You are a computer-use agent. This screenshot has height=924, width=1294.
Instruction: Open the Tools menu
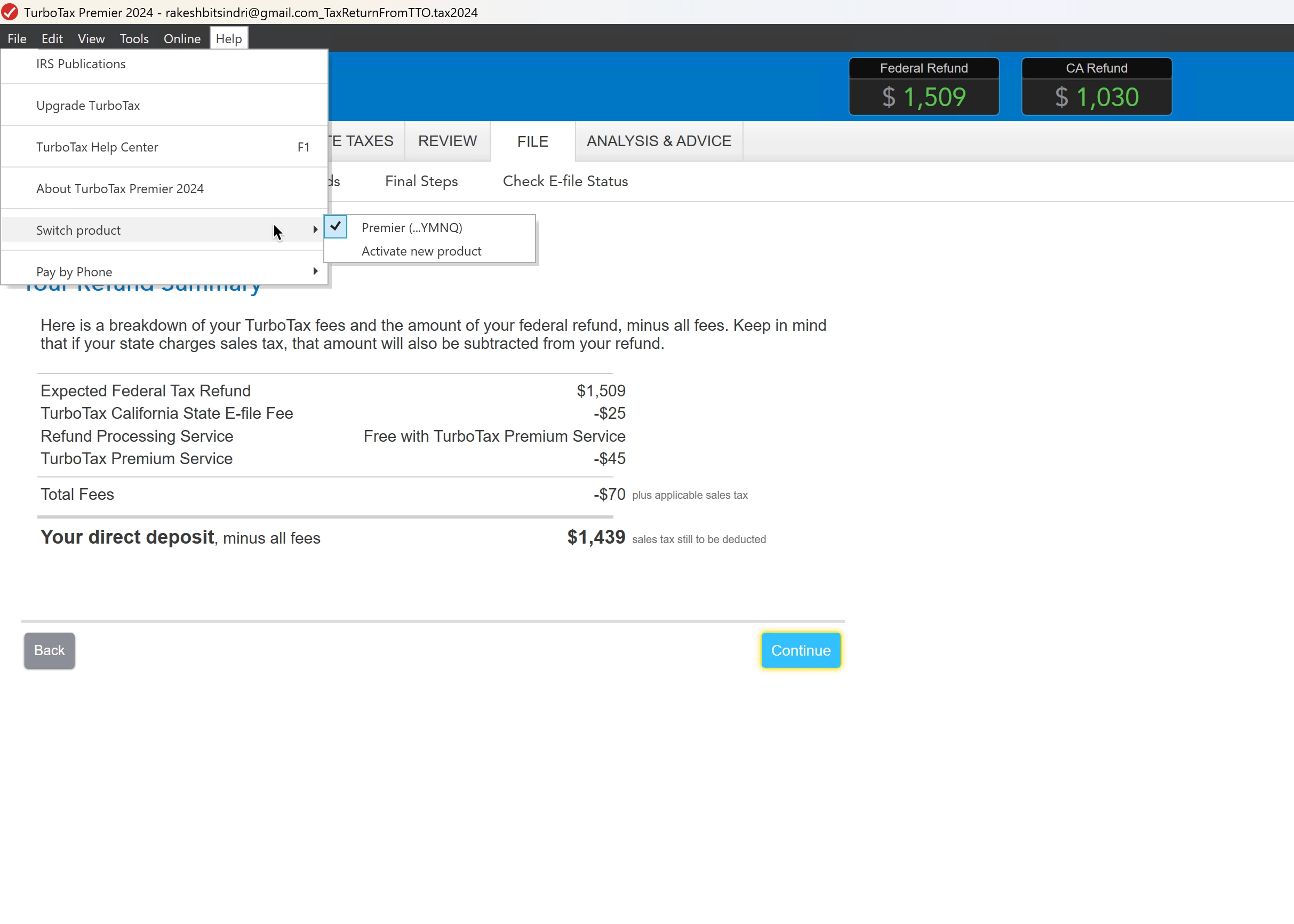(134, 39)
